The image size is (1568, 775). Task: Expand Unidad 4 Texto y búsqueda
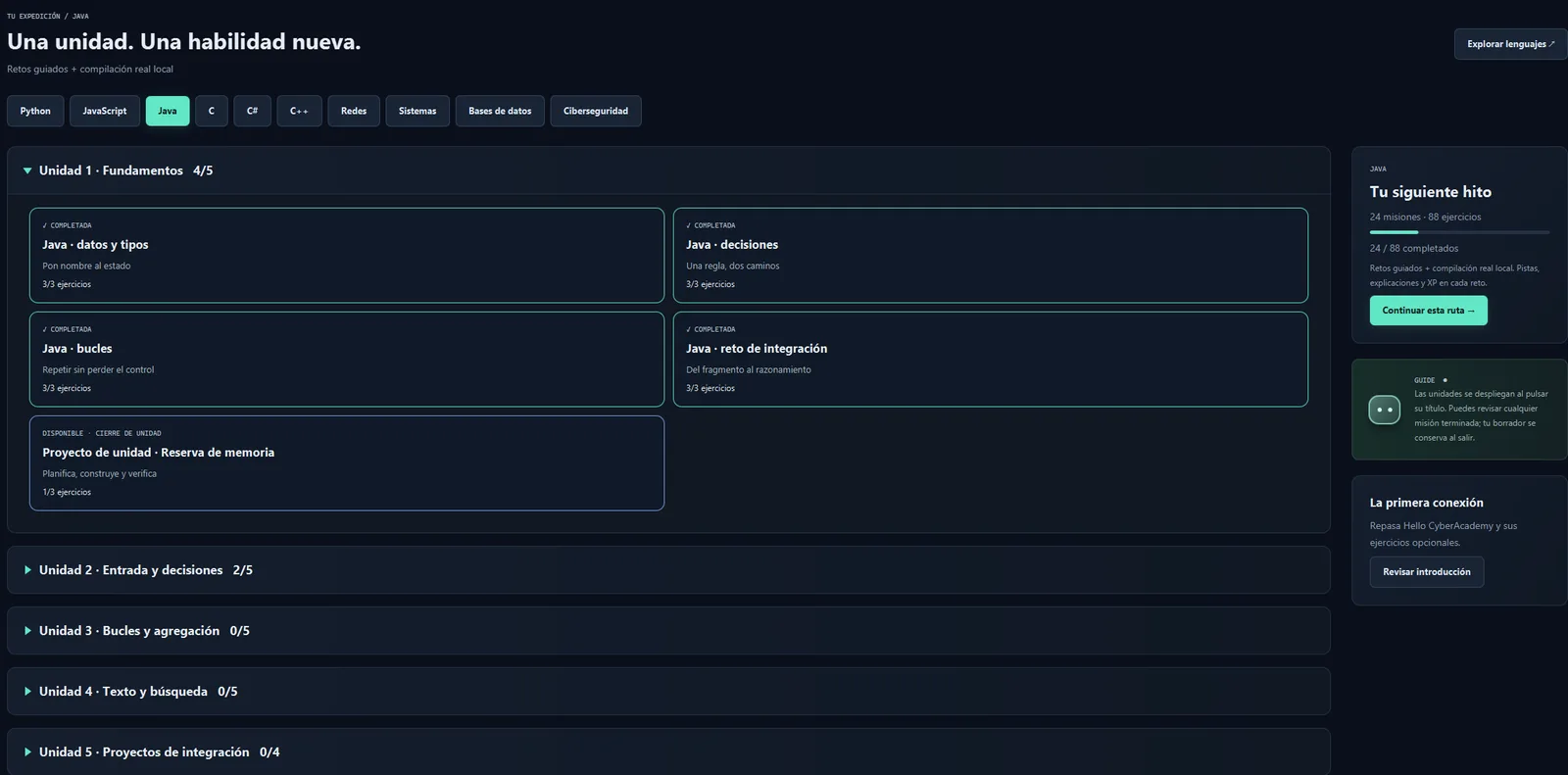668,692
